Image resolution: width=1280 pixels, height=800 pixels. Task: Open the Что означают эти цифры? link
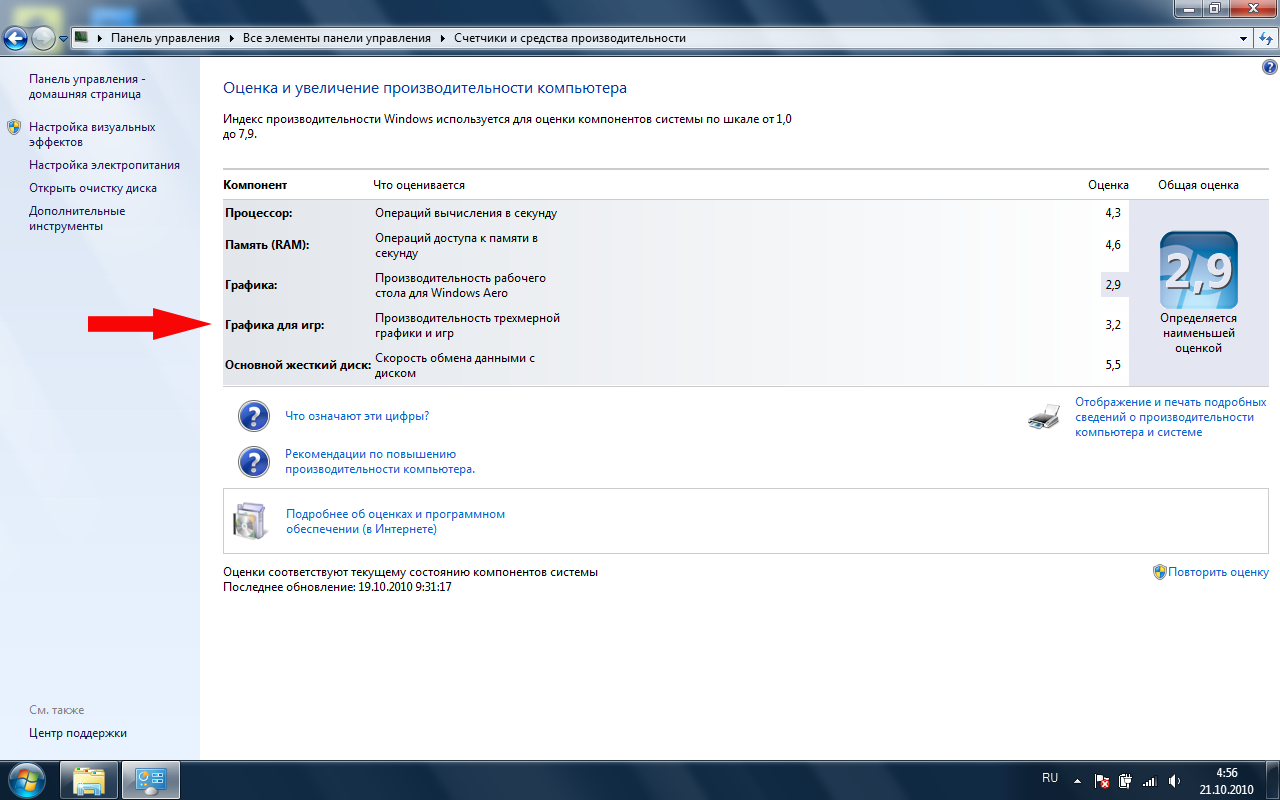click(x=357, y=416)
